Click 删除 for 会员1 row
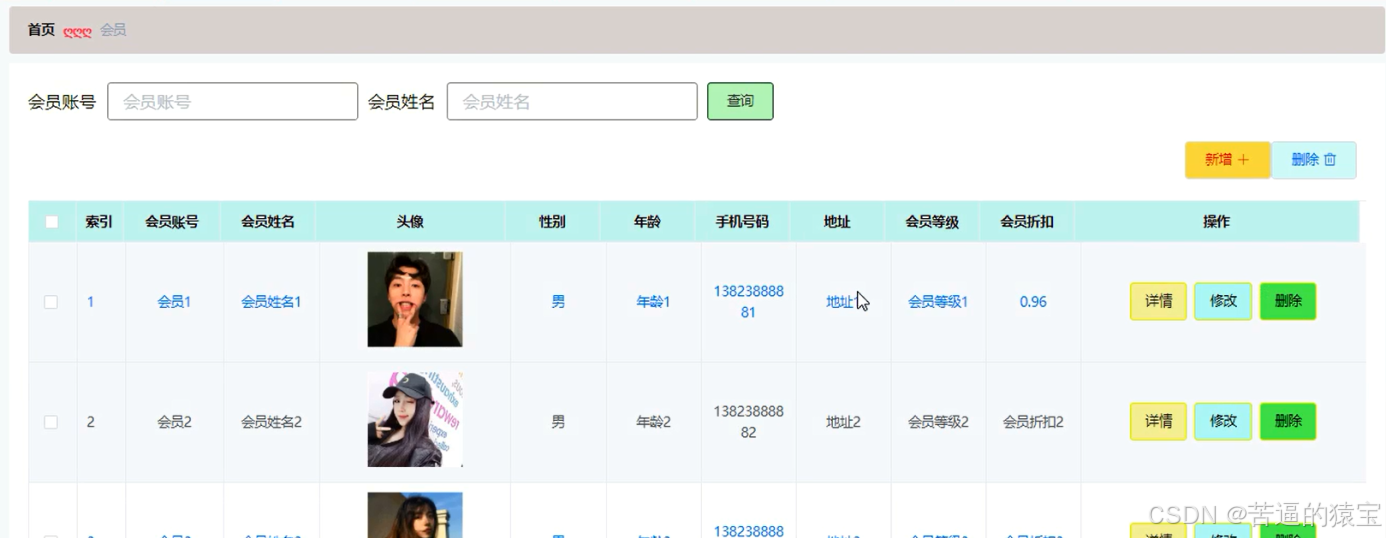This screenshot has height=538, width=1386. 1288,301
